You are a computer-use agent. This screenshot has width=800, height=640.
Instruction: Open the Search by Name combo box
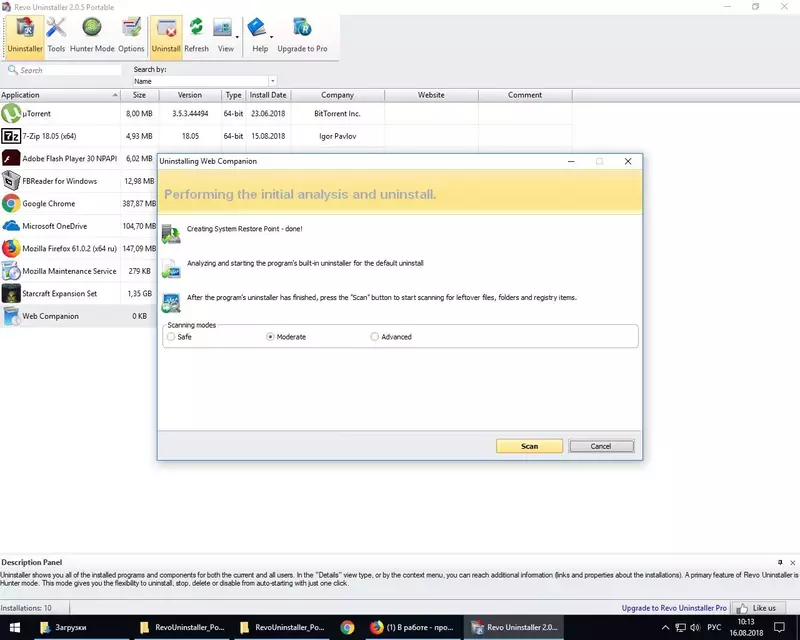point(205,81)
